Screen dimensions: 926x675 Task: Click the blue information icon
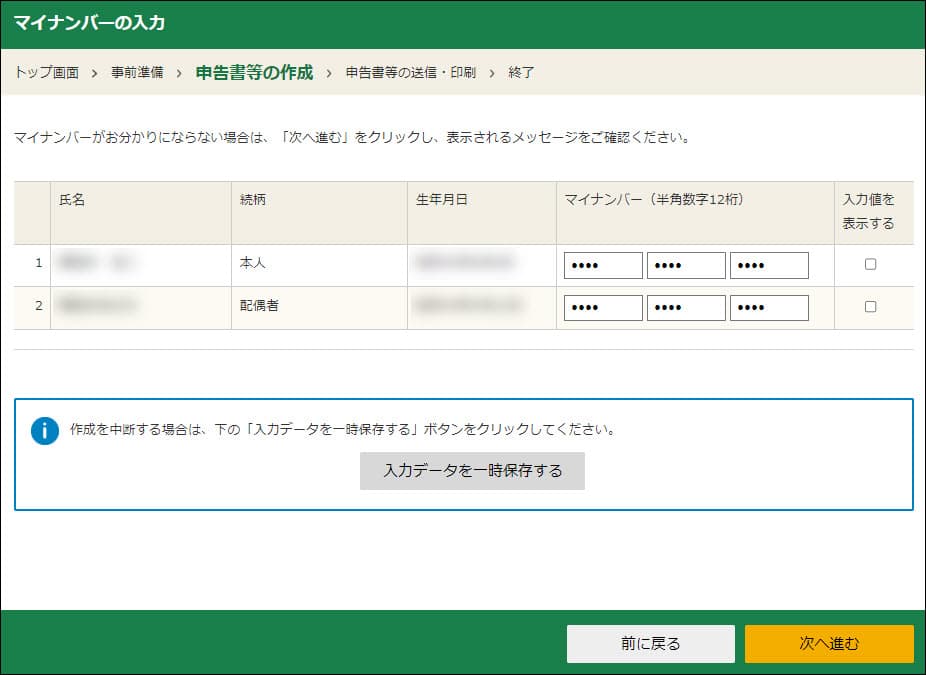pos(45,431)
